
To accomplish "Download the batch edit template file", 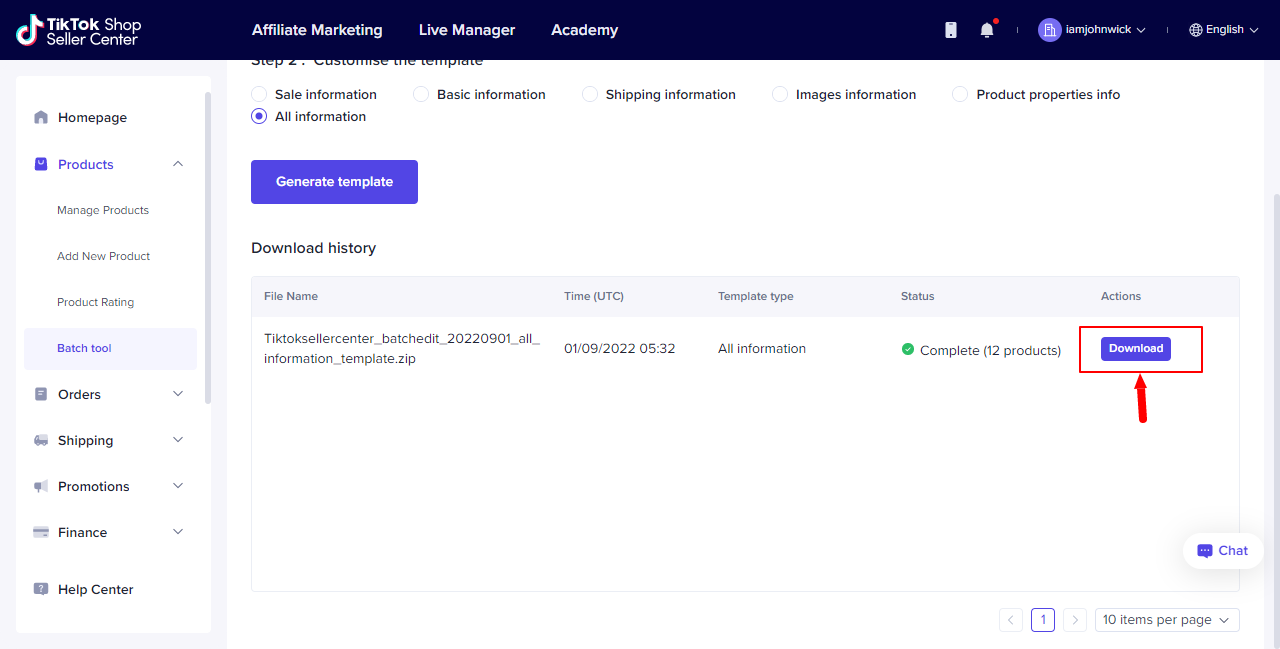I will (x=1136, y=348).
